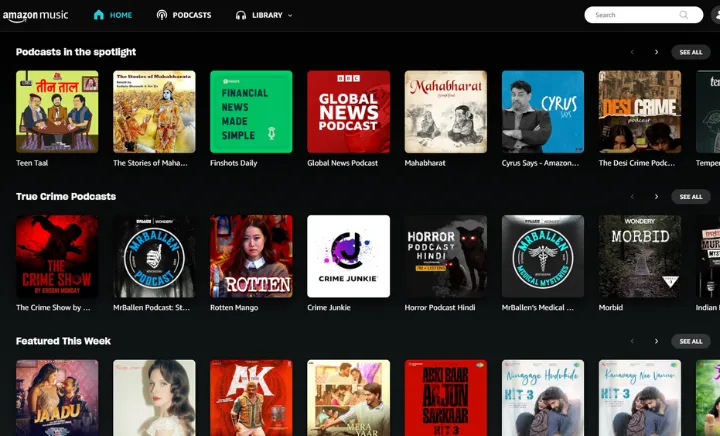Click the search magnifier icon
Viewport: 720px width, 436px height.
click(x=684, y=15)
